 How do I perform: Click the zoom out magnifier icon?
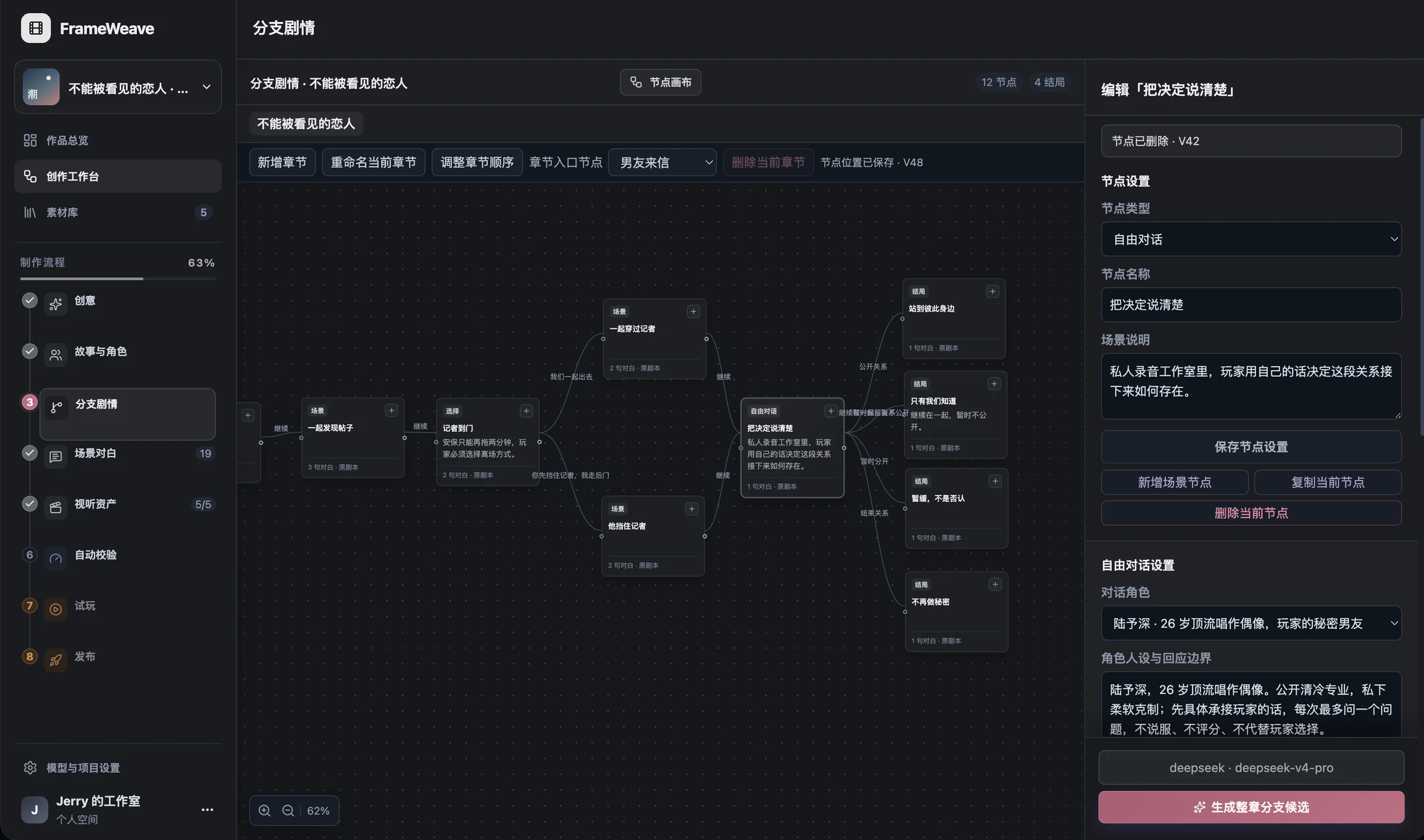[288, 810]
